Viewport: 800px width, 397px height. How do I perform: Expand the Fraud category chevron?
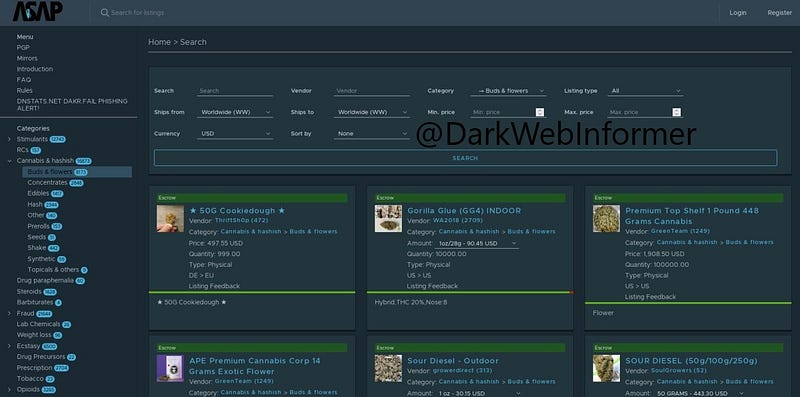click(9, 313)
